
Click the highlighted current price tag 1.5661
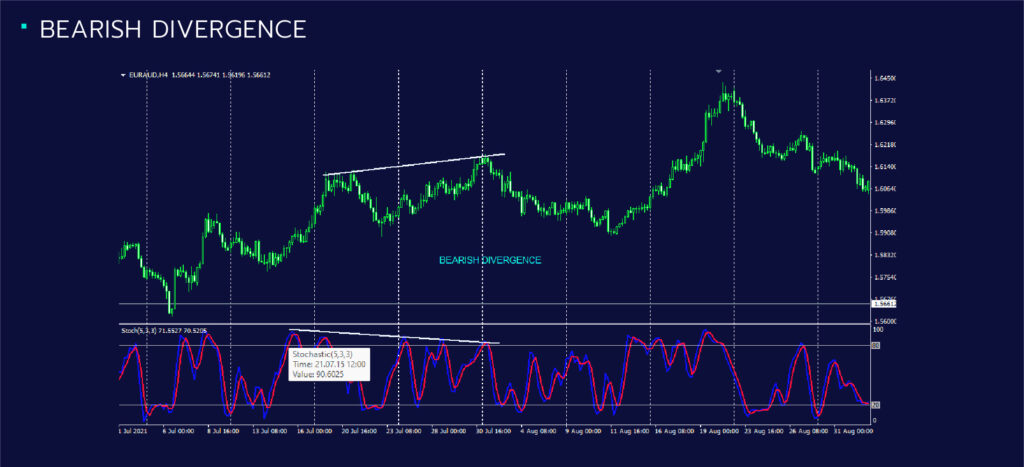point(880,304)
